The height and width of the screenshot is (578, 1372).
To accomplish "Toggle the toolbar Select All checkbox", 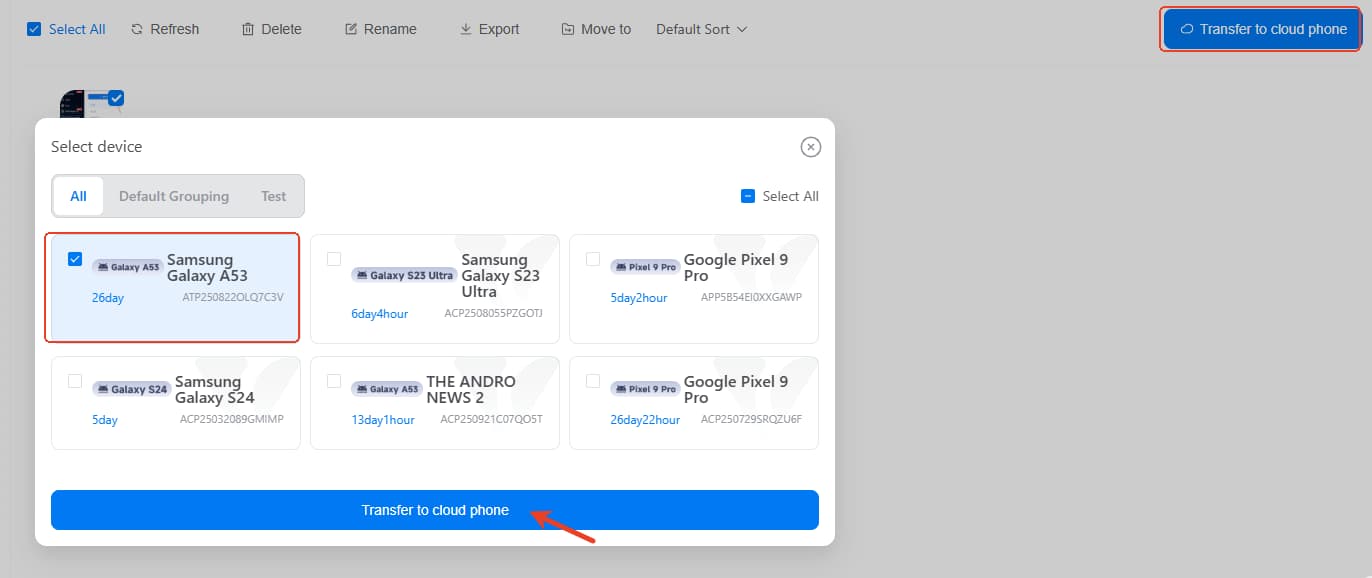I will 34,29.
